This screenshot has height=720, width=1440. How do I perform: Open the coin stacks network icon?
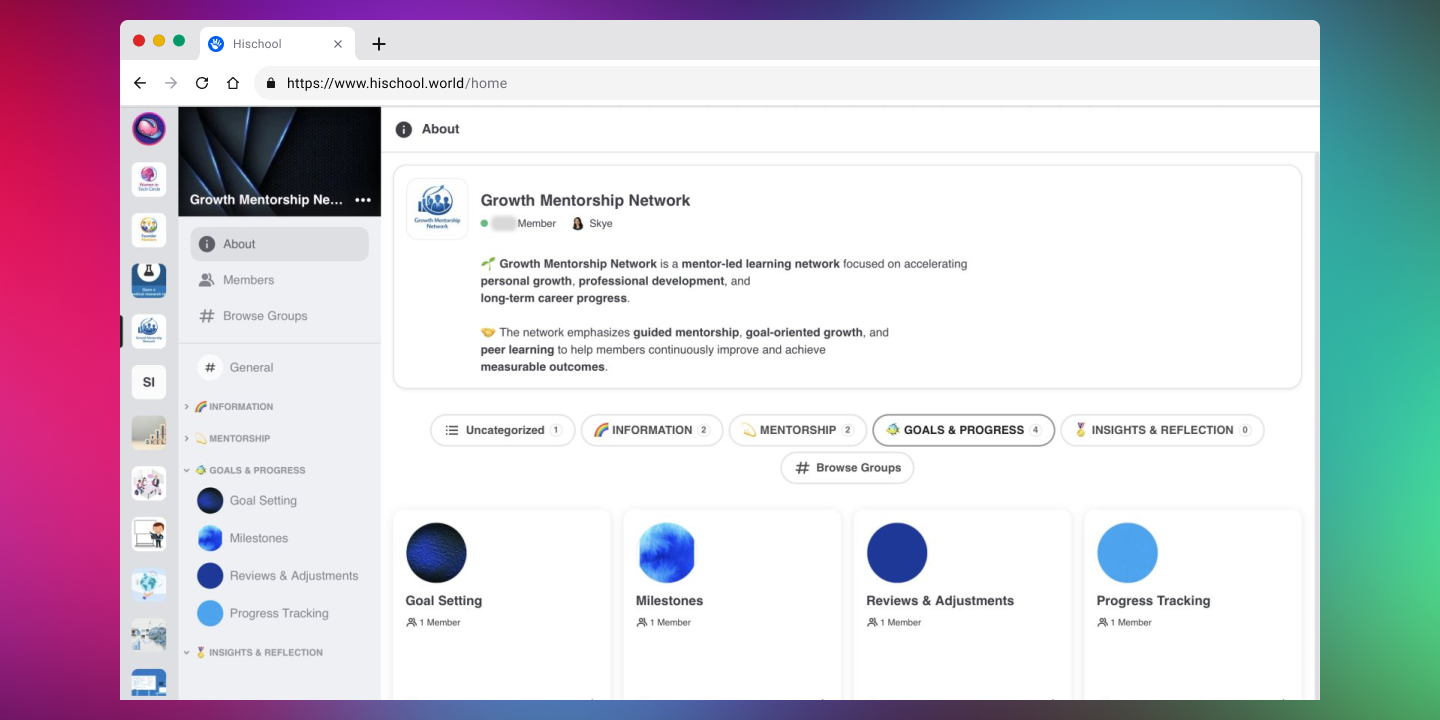pos(149,432)
